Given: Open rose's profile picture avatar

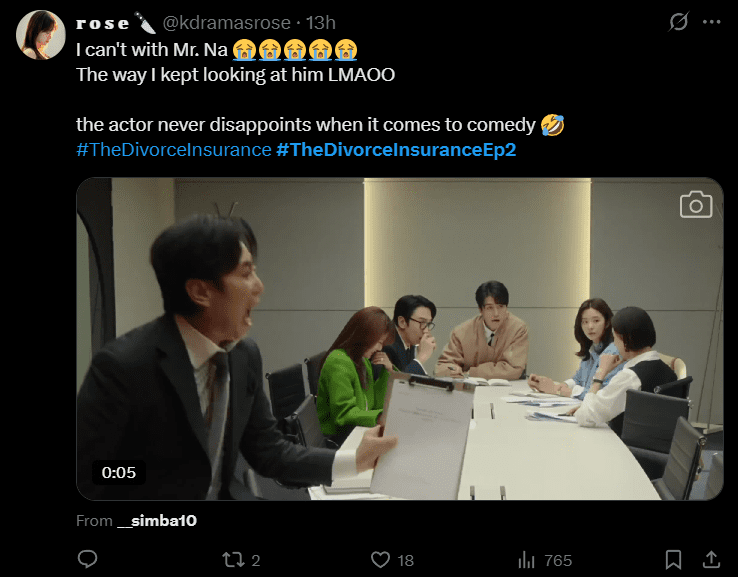Looking at the screenshot, I should [x=41, y=35].
